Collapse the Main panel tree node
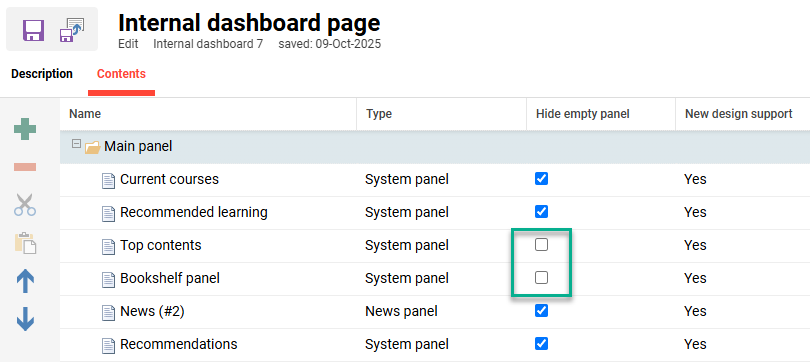The image size is (810, 362). (x=76, y=144)
